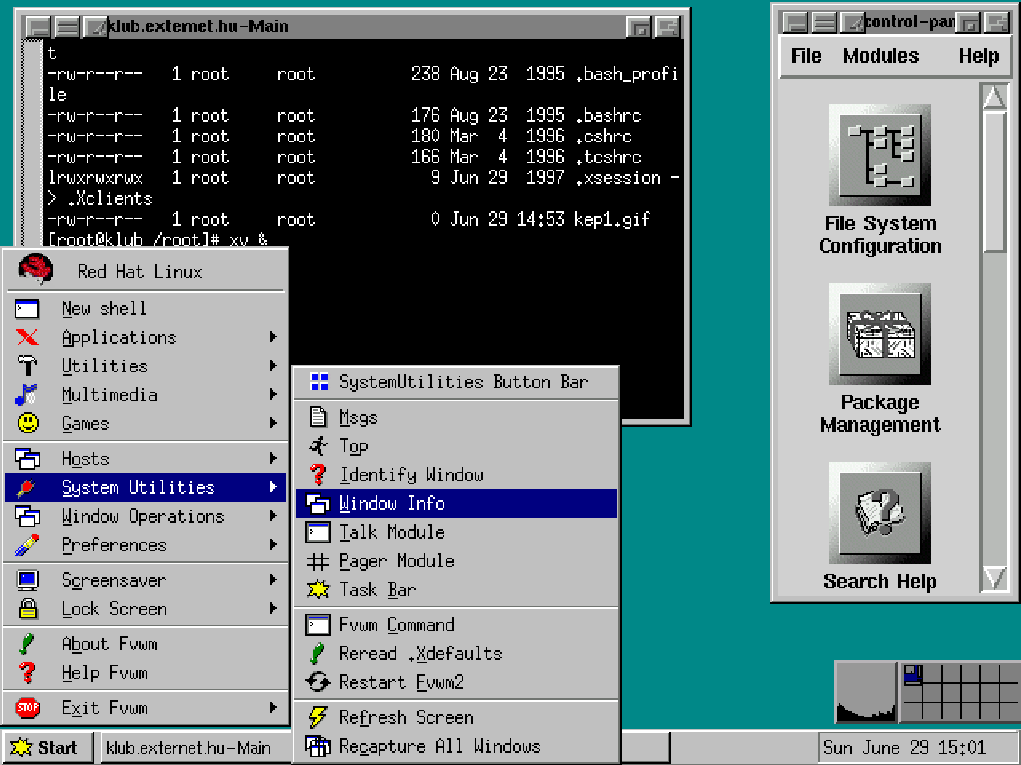This screenshot has width=1021, height=765.
Task: Choose Recapture All Windows entry
Action: (456, 746)
